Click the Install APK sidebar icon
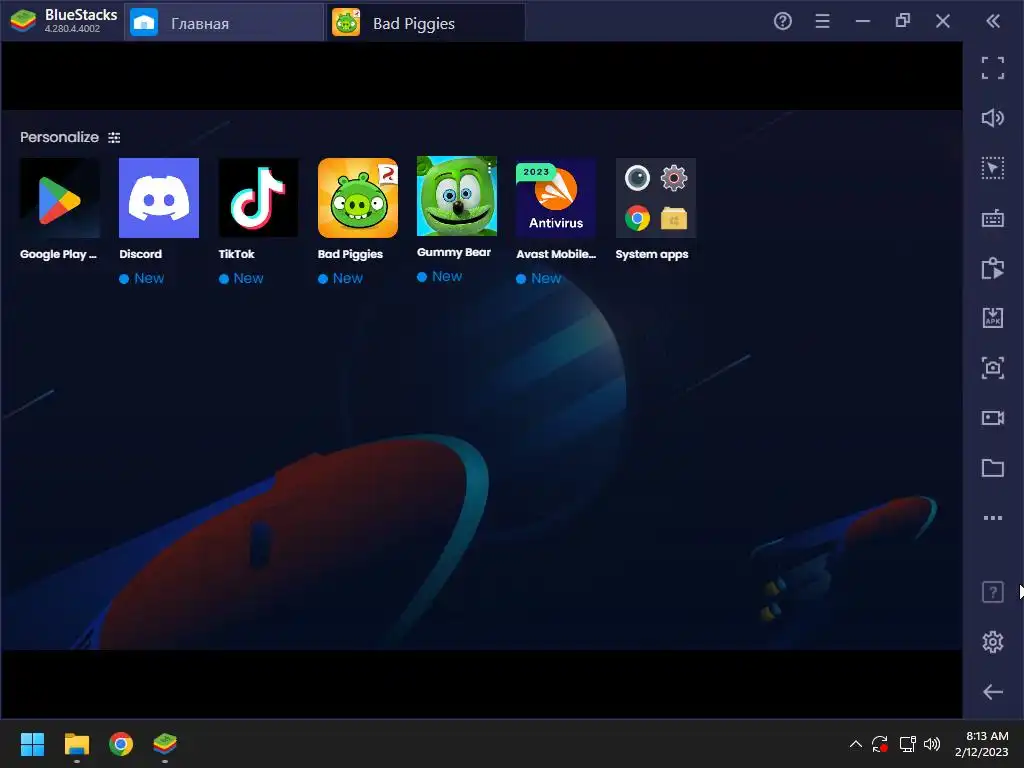Screen dimensions: 1024x768 tap(993, 318)
